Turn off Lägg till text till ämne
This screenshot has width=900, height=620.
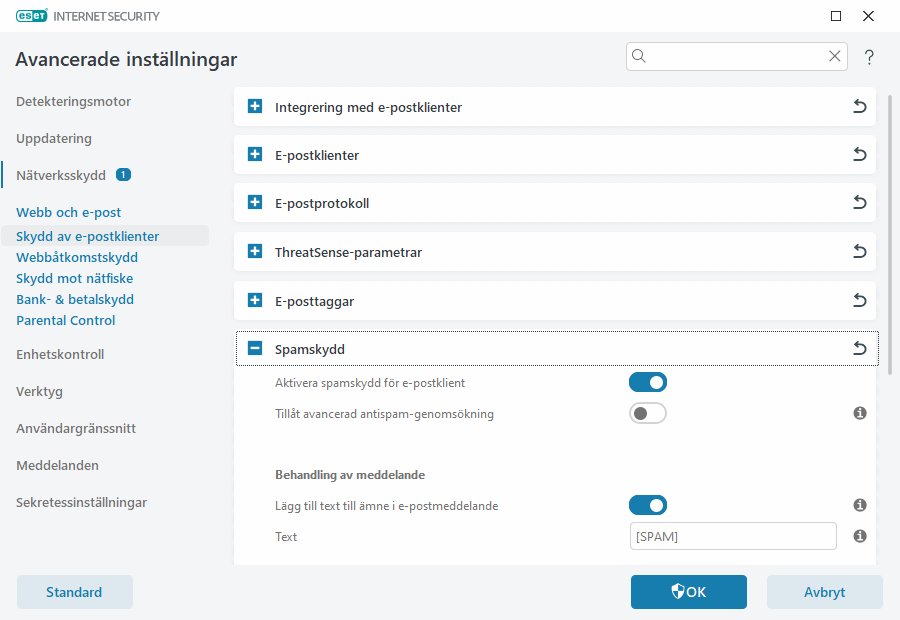click(x=648, y=505)
